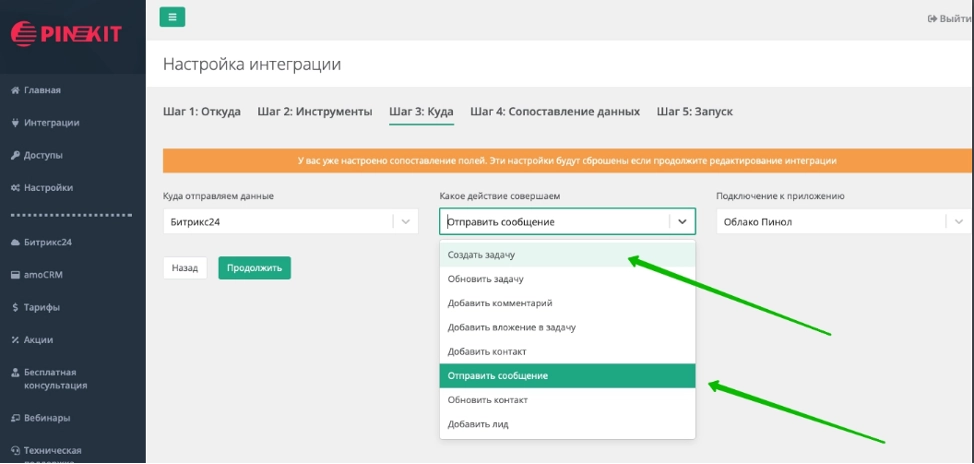The image size is (974, 464).
Task: Select Добавить лид from the list
Action: (x=478, y=424)
